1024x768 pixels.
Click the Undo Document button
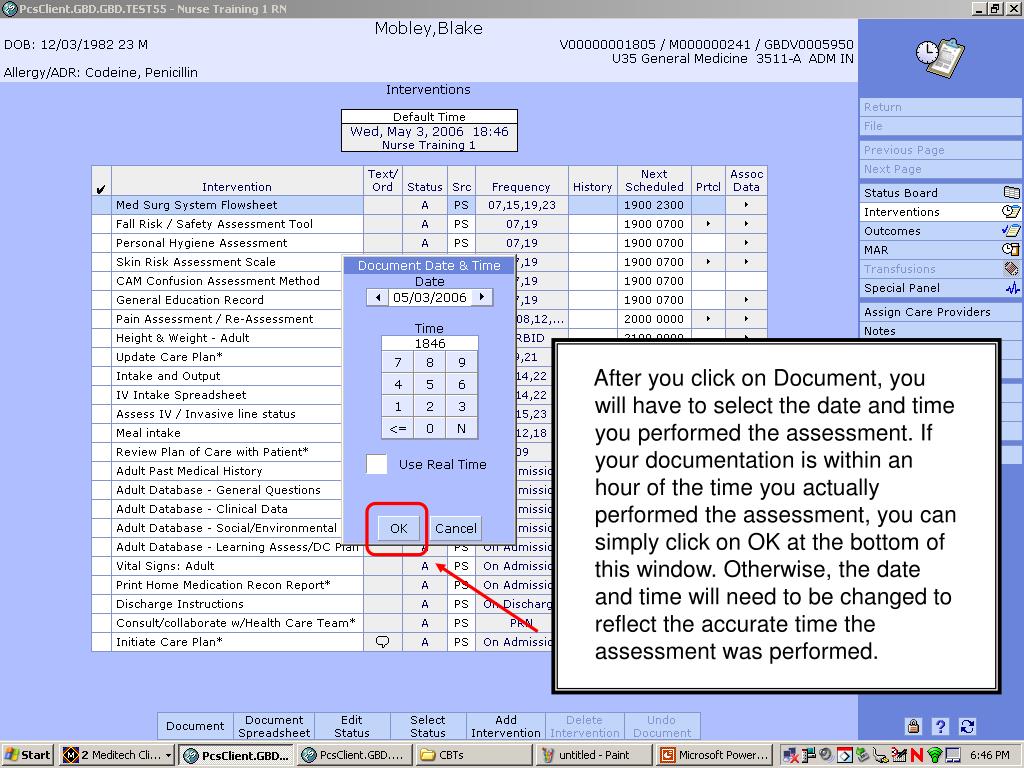pos(662,726)
